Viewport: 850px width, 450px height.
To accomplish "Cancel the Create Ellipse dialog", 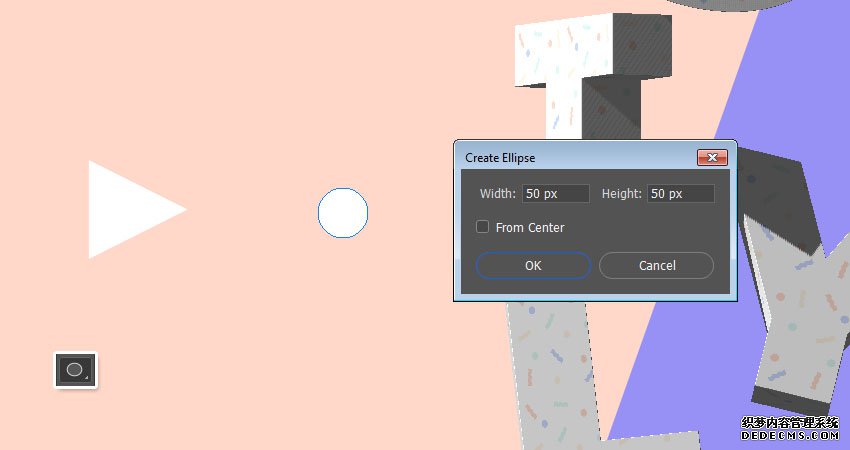I will coord(656,266).
